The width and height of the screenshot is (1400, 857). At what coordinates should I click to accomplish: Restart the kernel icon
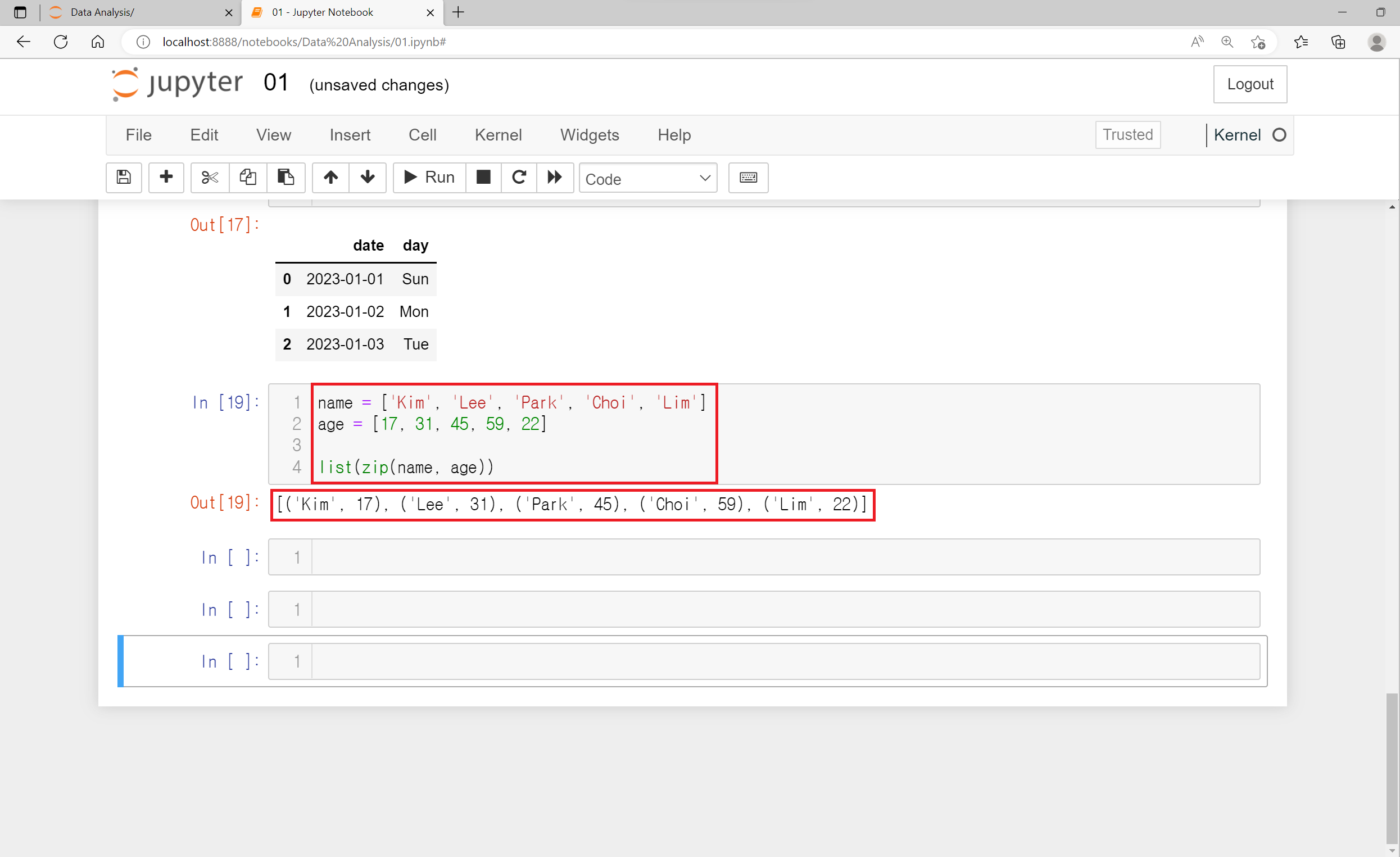click(x=519, y=178)
